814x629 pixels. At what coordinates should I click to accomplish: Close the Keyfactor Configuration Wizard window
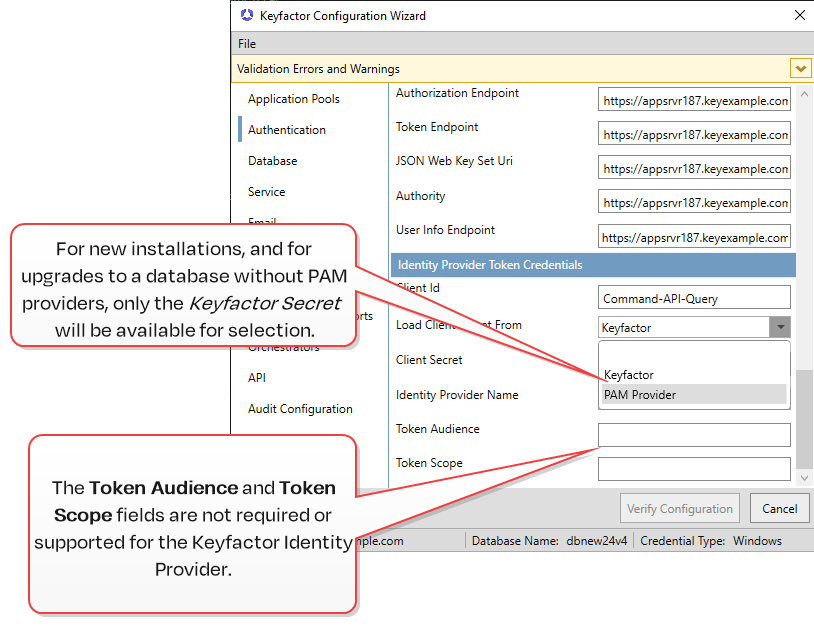click(799, 15)
